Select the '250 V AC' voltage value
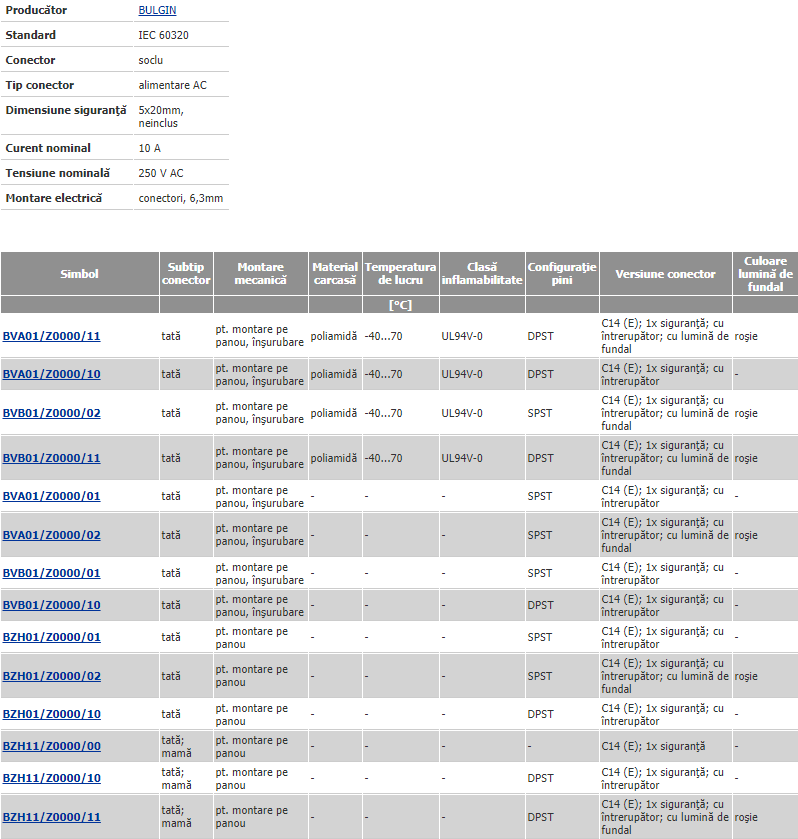The image size is (798, 839). pos(161,173)
